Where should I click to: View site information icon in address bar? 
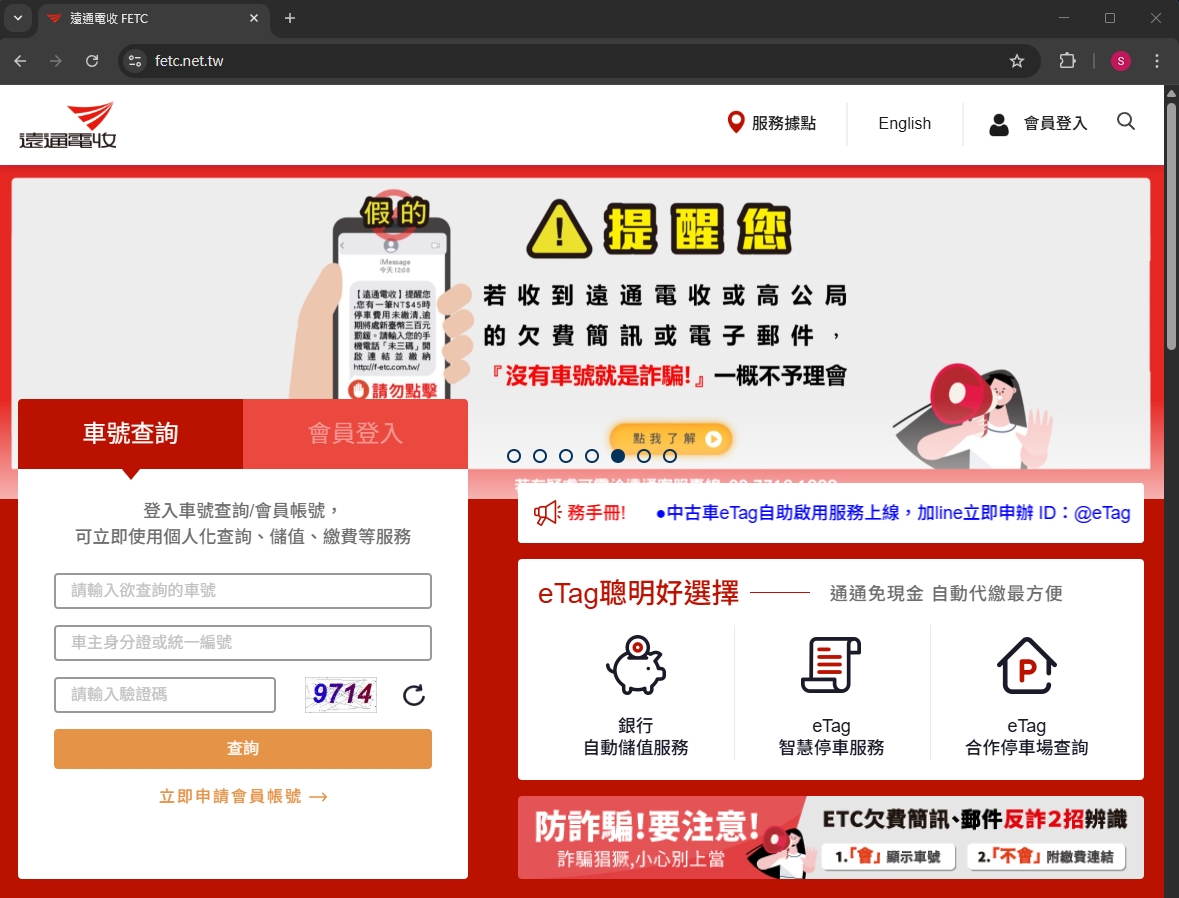pos(135,61)
